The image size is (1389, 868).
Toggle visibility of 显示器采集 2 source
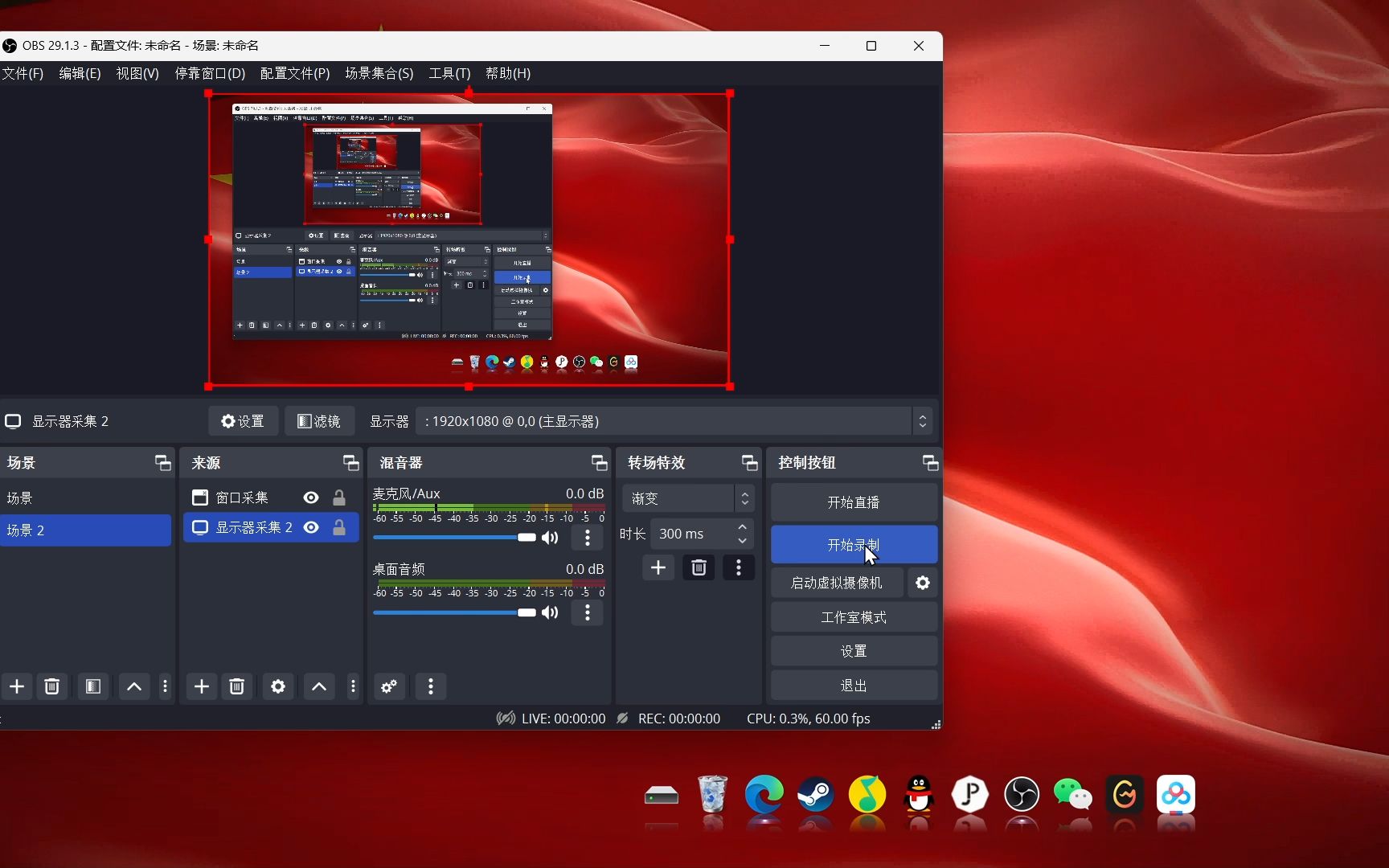tap(311, 527)
